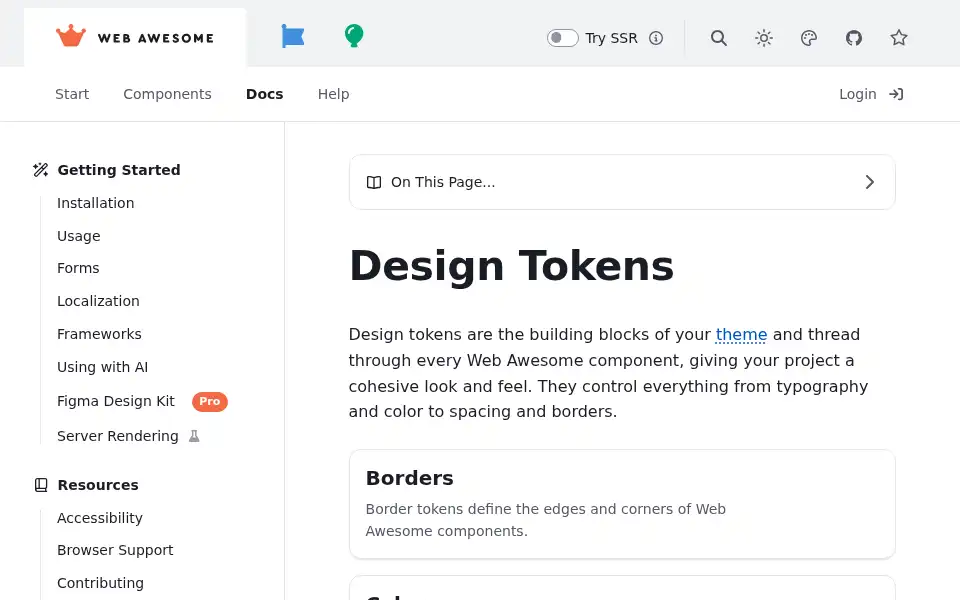Click the login arrow icon
The image size is (960, 600).
(x=896, y=94)
